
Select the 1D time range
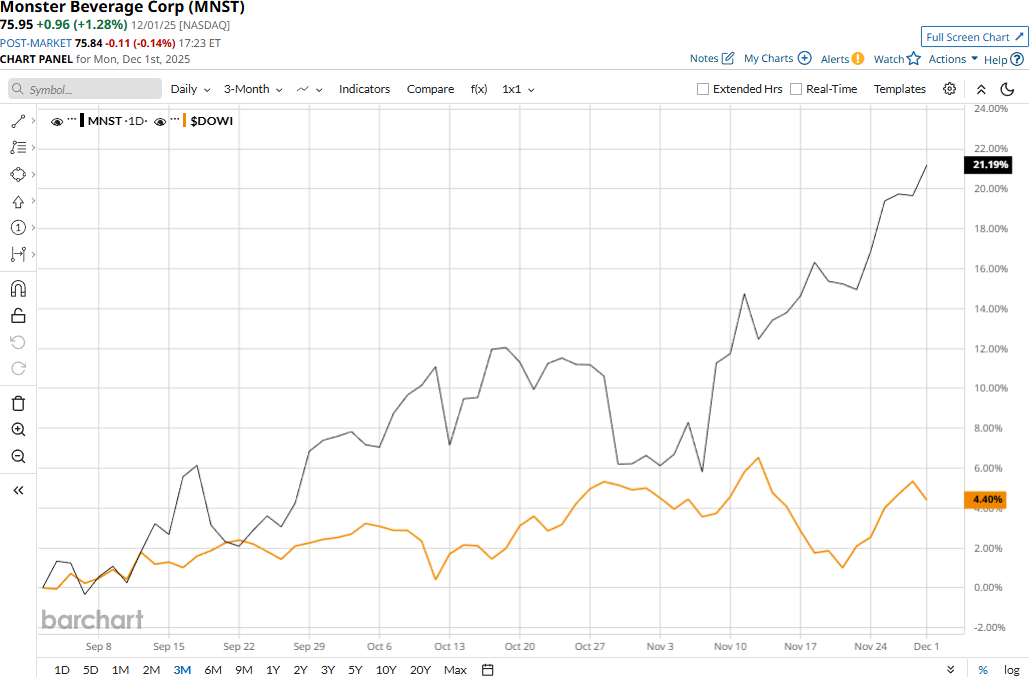(x=62, y=670)
